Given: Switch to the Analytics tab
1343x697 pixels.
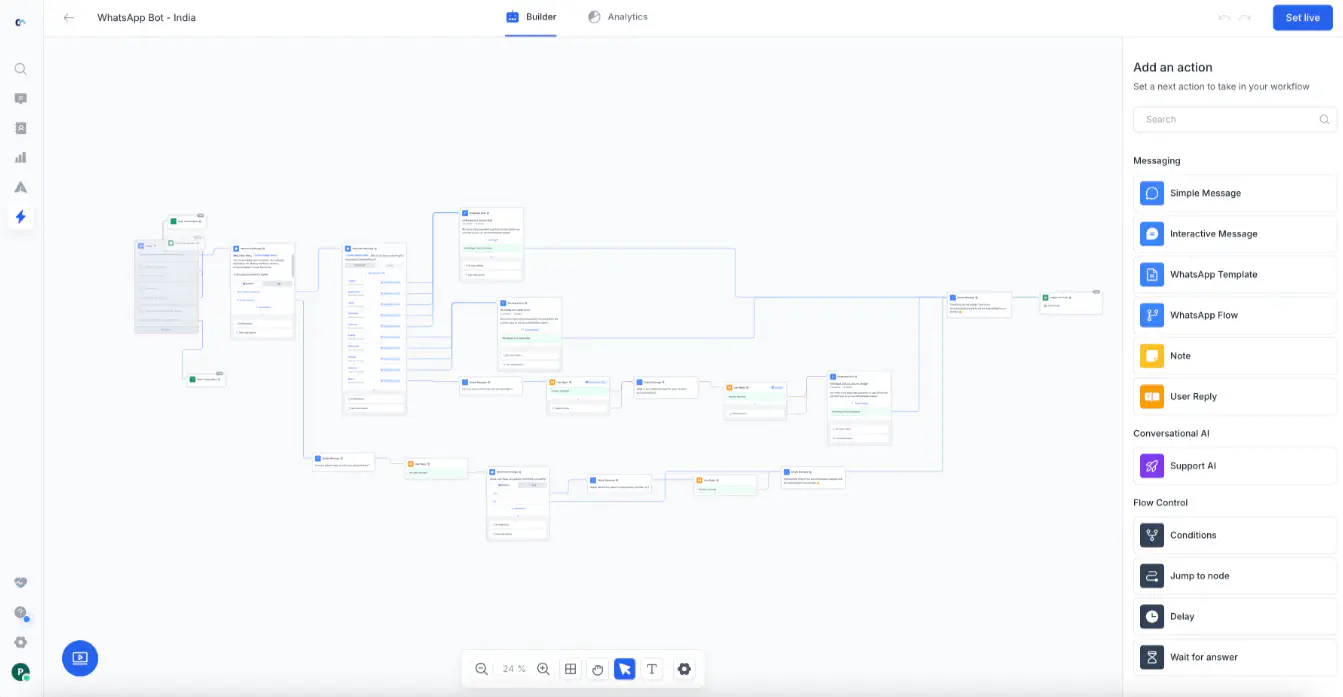Looking at the screenshot, I should tap(618, 17).
